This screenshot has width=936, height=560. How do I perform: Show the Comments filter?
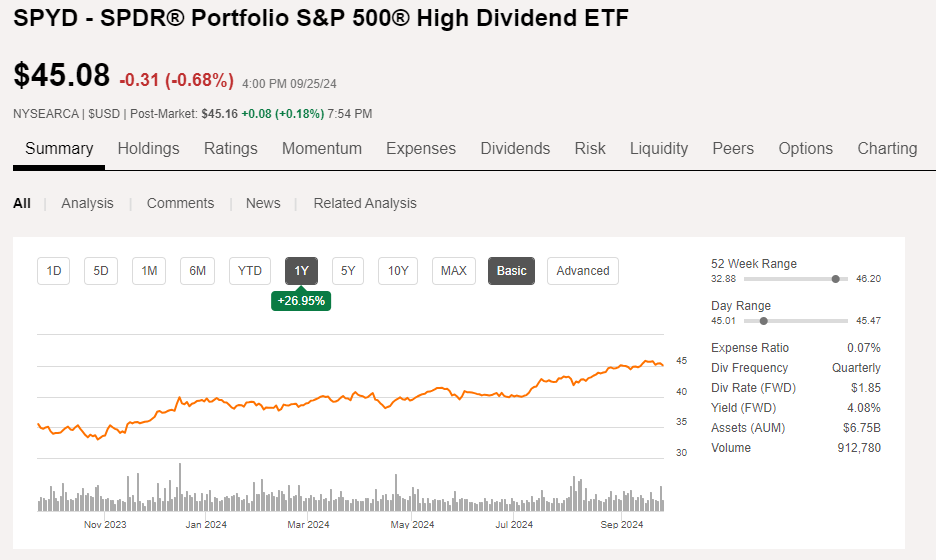point(180,204)
